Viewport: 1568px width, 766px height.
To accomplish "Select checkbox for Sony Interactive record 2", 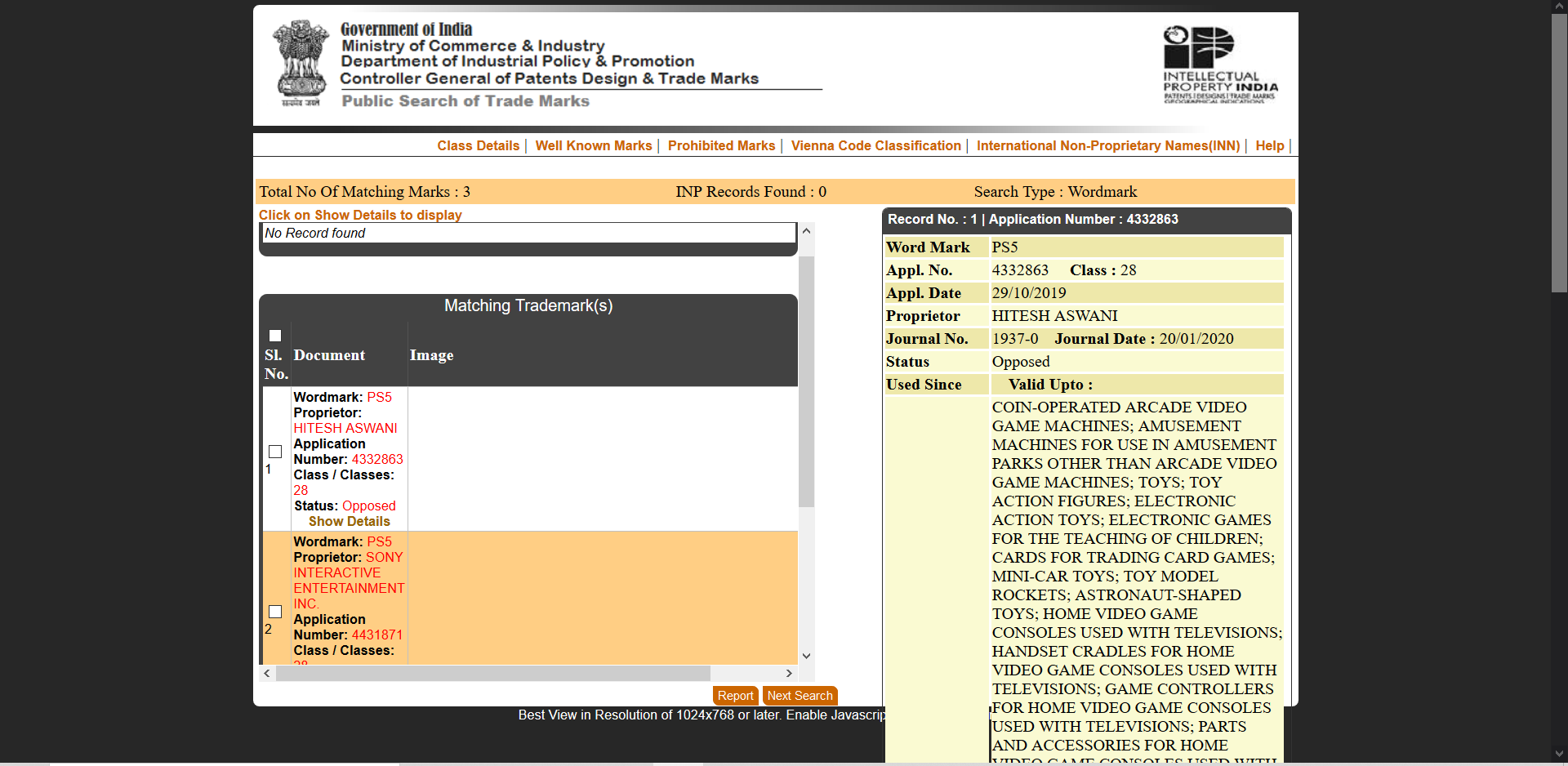I will point(275,612).
